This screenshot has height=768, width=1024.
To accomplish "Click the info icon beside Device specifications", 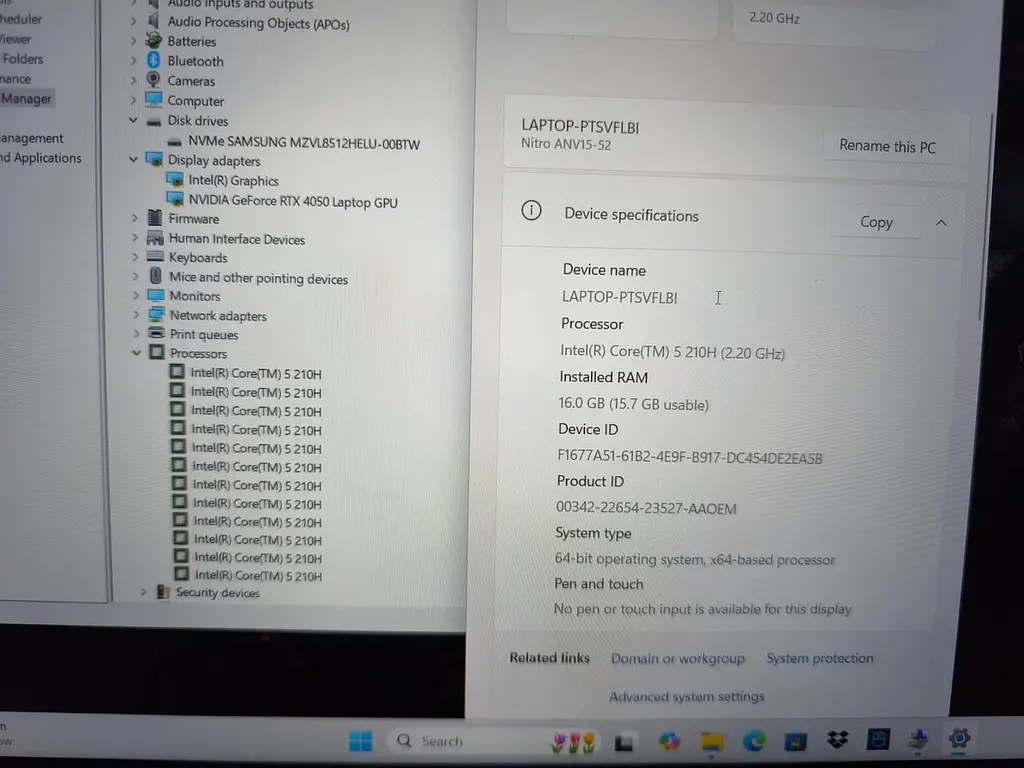I will click(x=531, y=210).
